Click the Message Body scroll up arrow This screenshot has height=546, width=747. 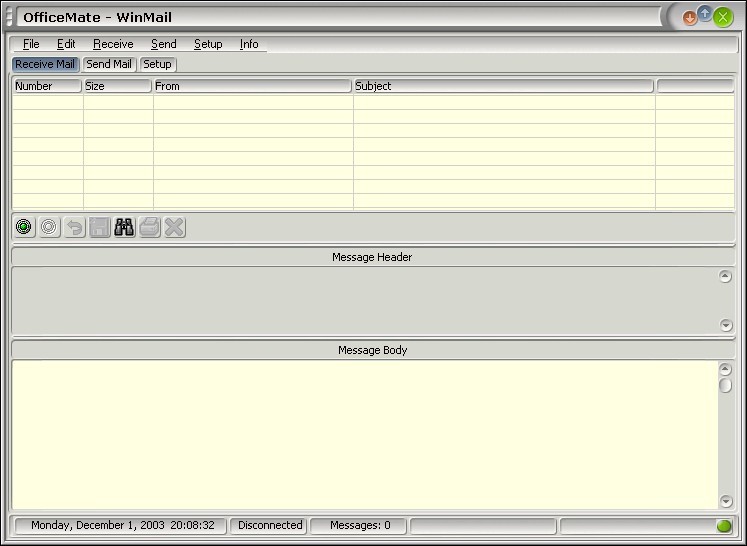click(x=725, y=369)
